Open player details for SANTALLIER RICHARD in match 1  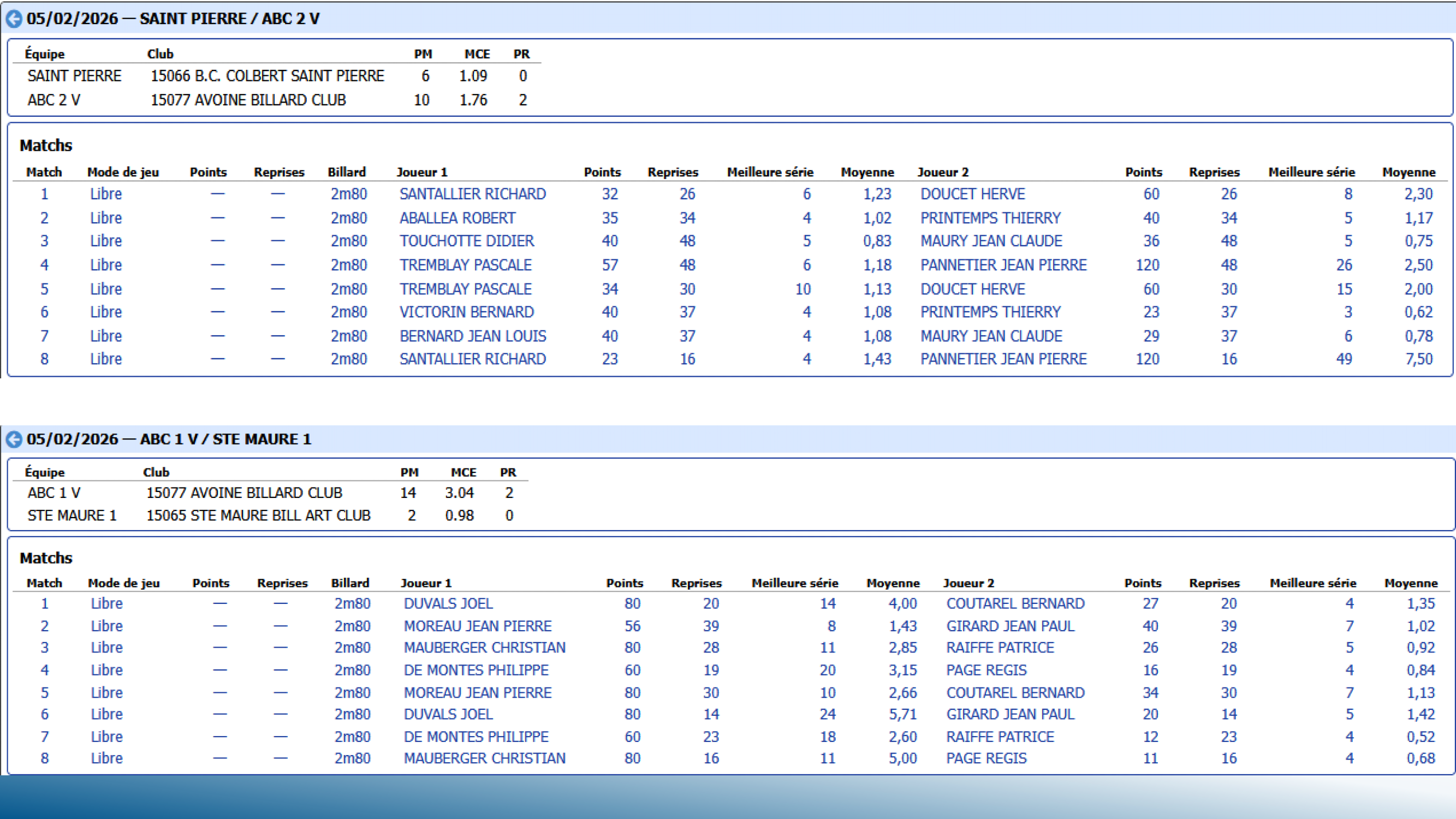click(472, 194)
